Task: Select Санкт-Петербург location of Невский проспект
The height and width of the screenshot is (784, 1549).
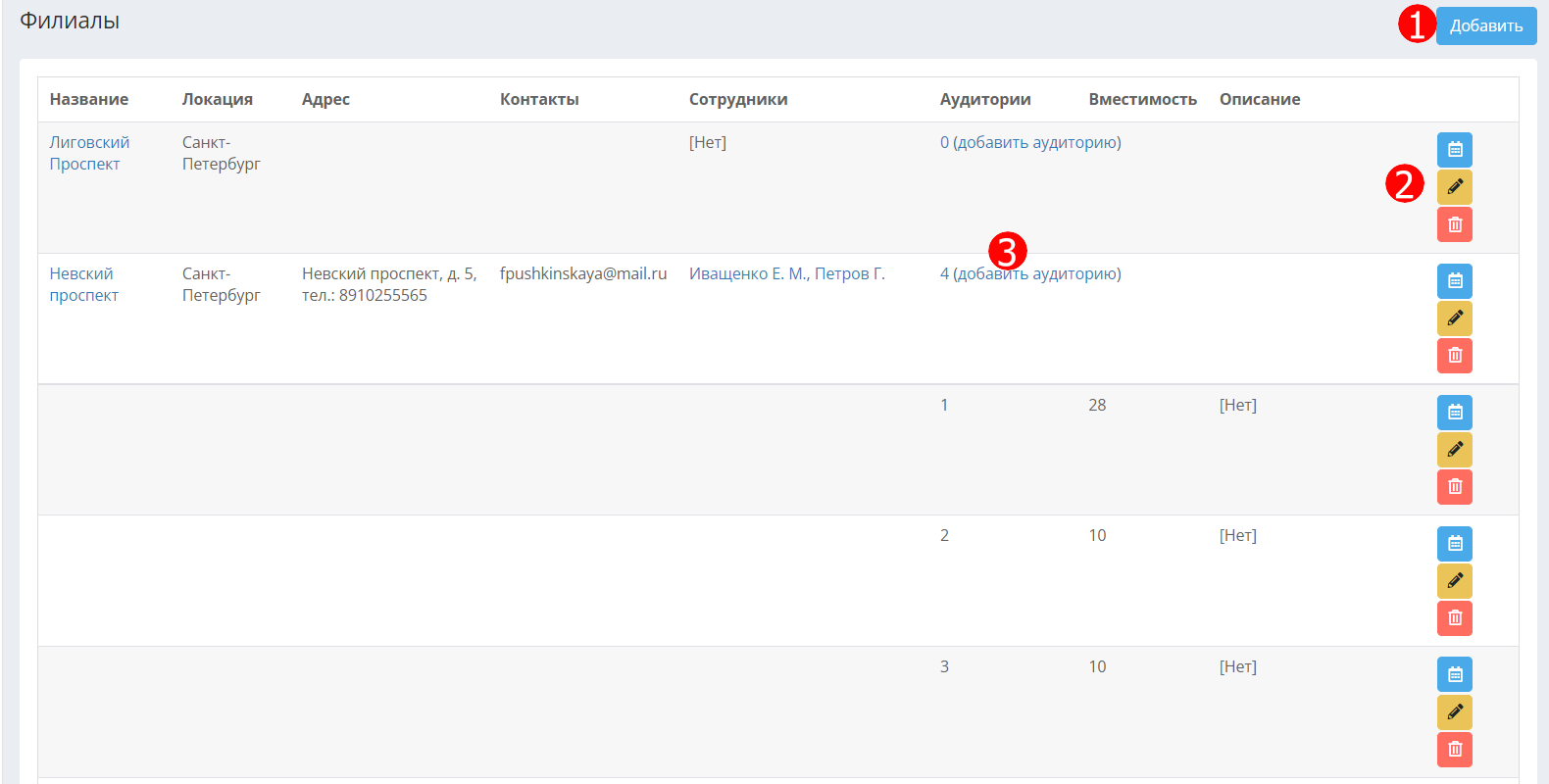Action: click(222, 284)
